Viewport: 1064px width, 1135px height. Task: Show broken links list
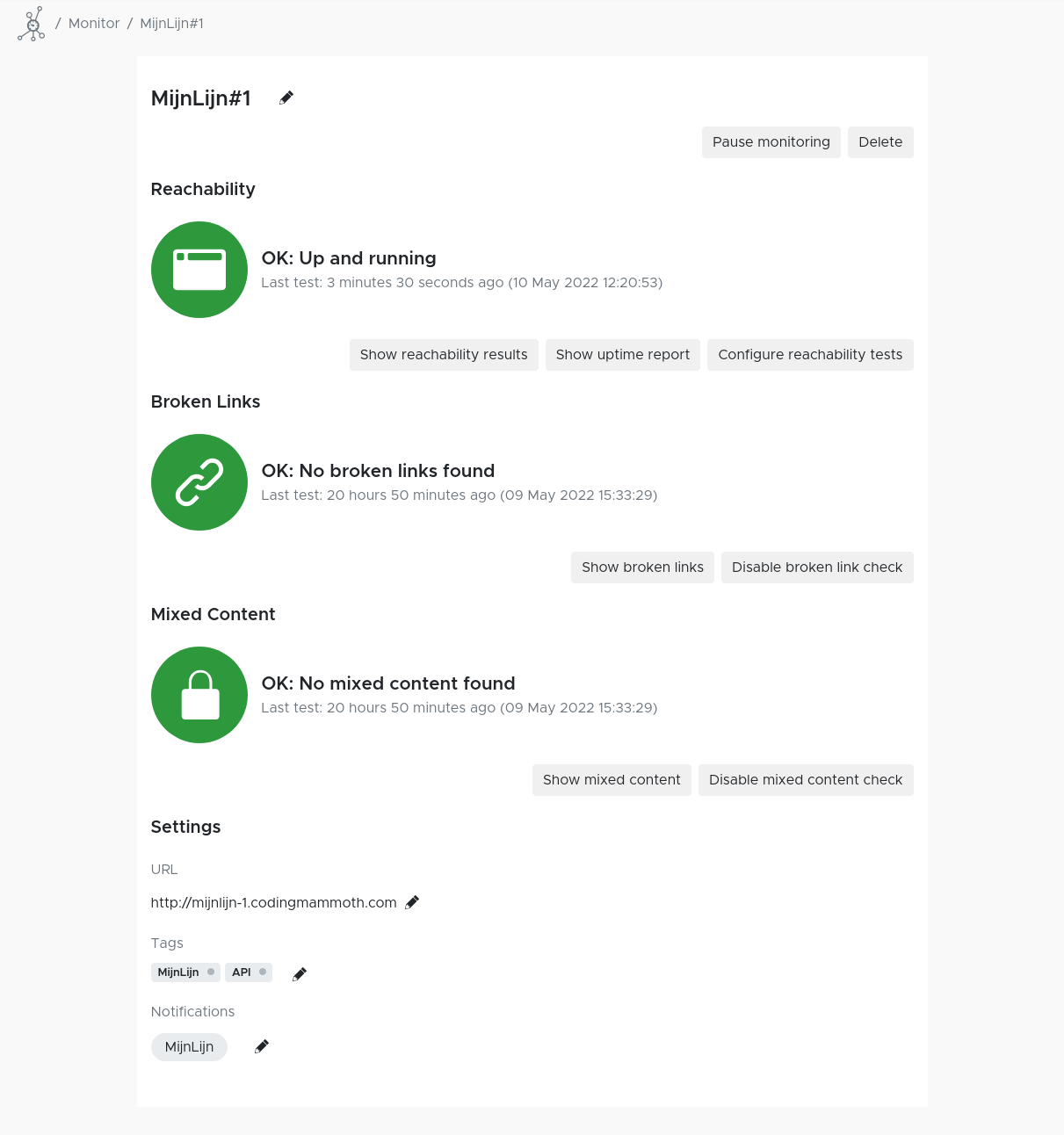pos(642,567)
